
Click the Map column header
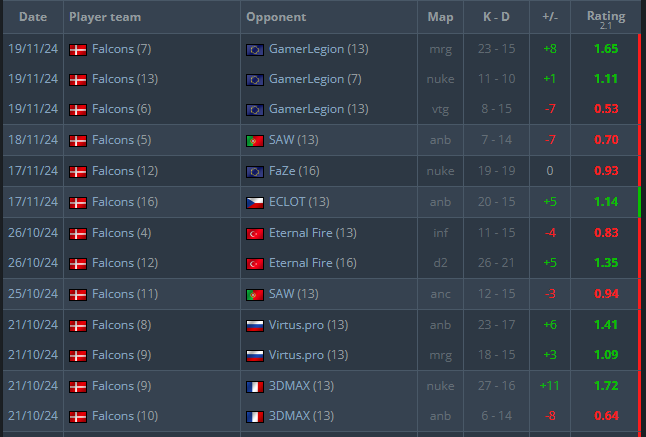click(440, 17)
